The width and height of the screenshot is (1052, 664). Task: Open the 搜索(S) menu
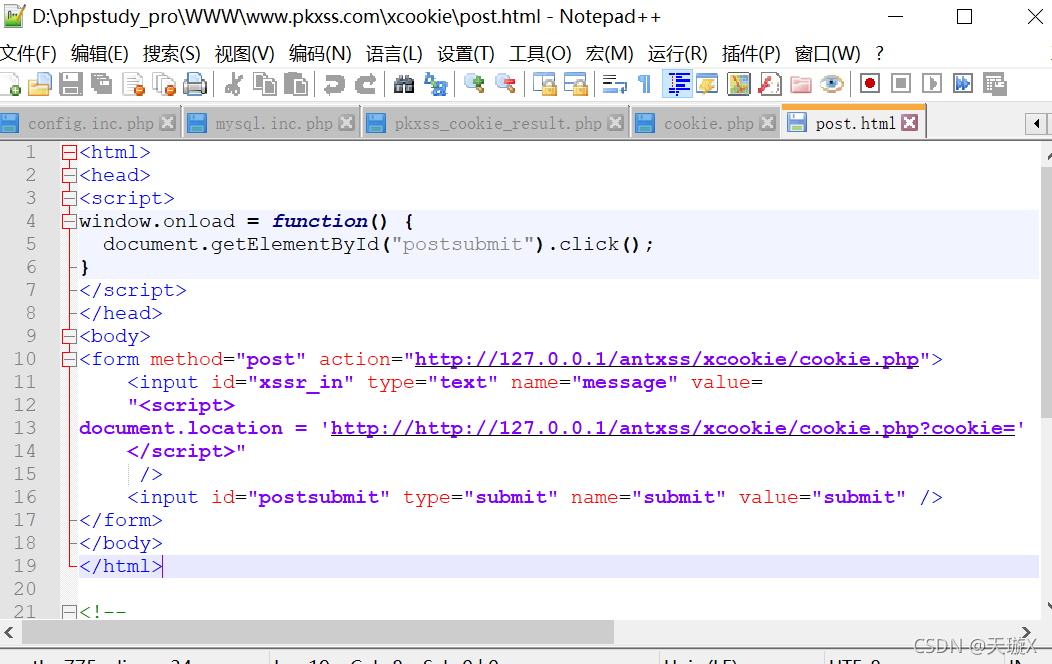172,53
